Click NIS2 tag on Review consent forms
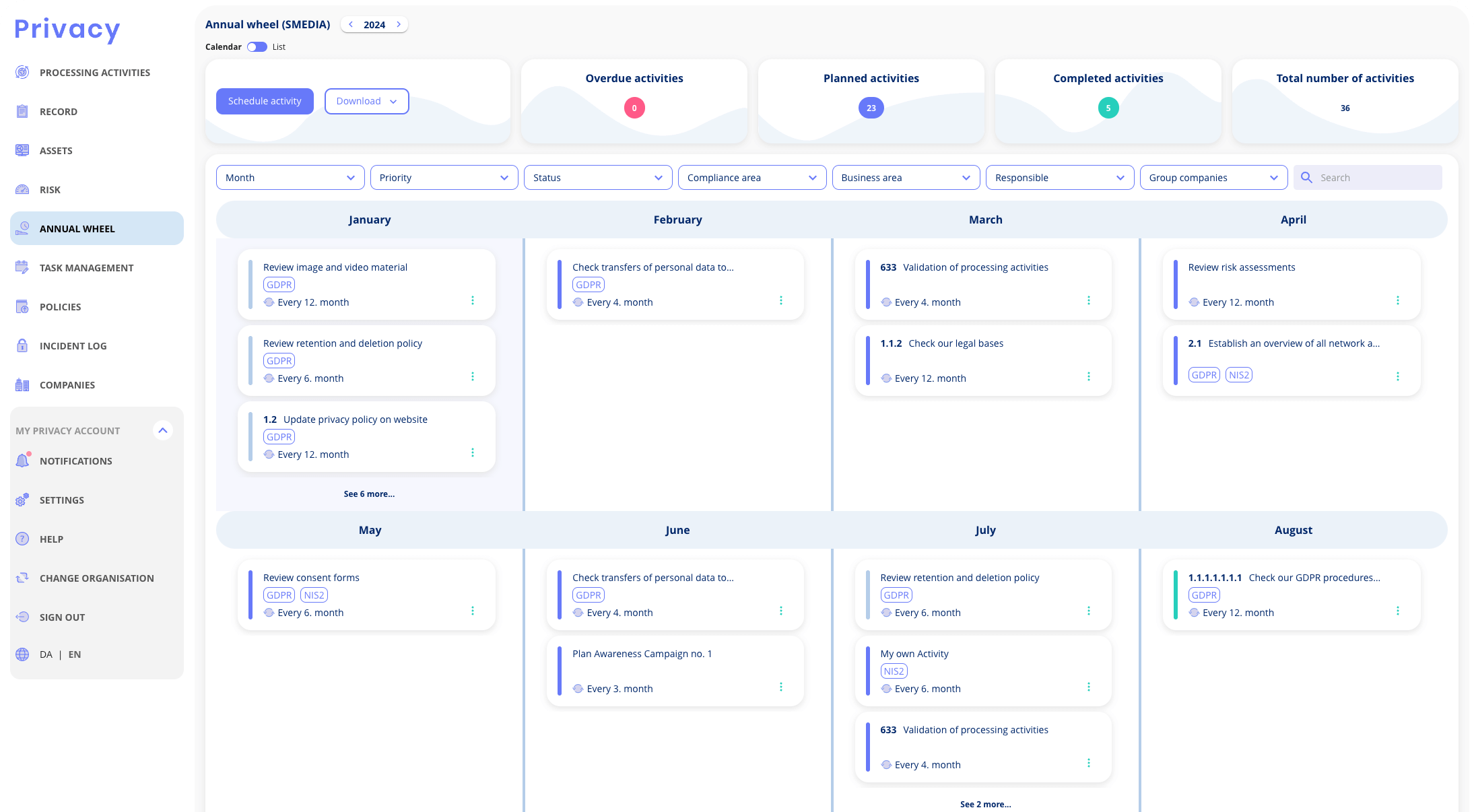Image resolution: width=1474 pixels, height=812 pixels. (x=314, y=595)
